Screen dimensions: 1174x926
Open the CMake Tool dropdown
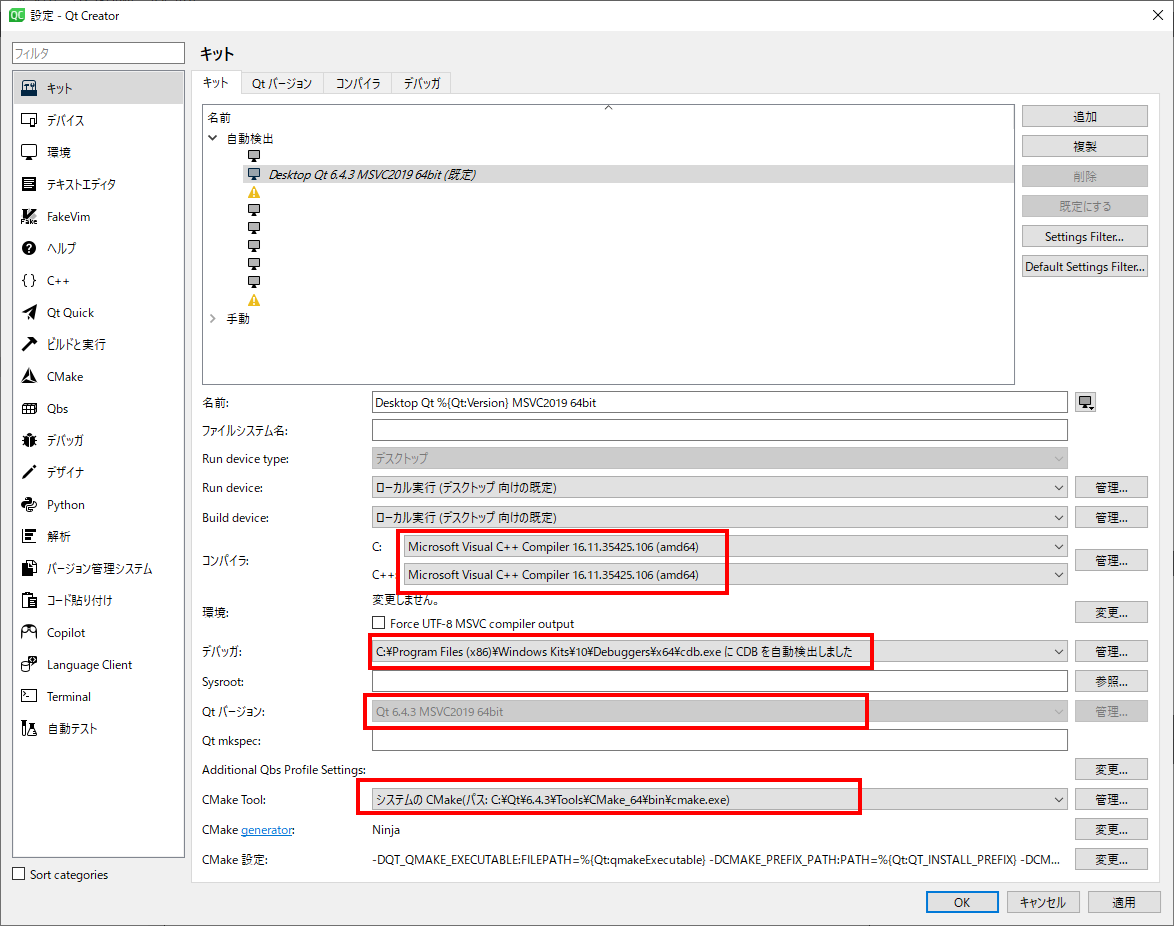pos(720,799)
